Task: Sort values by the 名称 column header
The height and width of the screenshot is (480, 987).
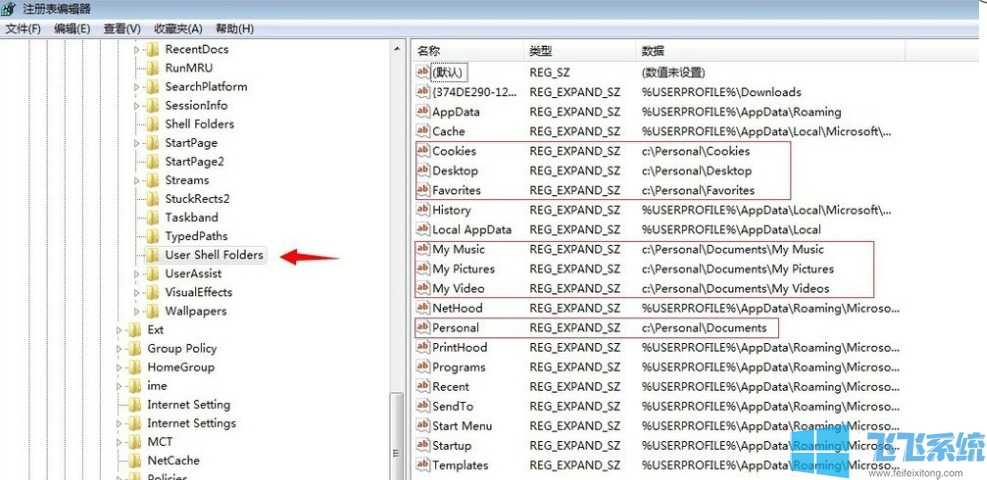Action: coord(468,51)
